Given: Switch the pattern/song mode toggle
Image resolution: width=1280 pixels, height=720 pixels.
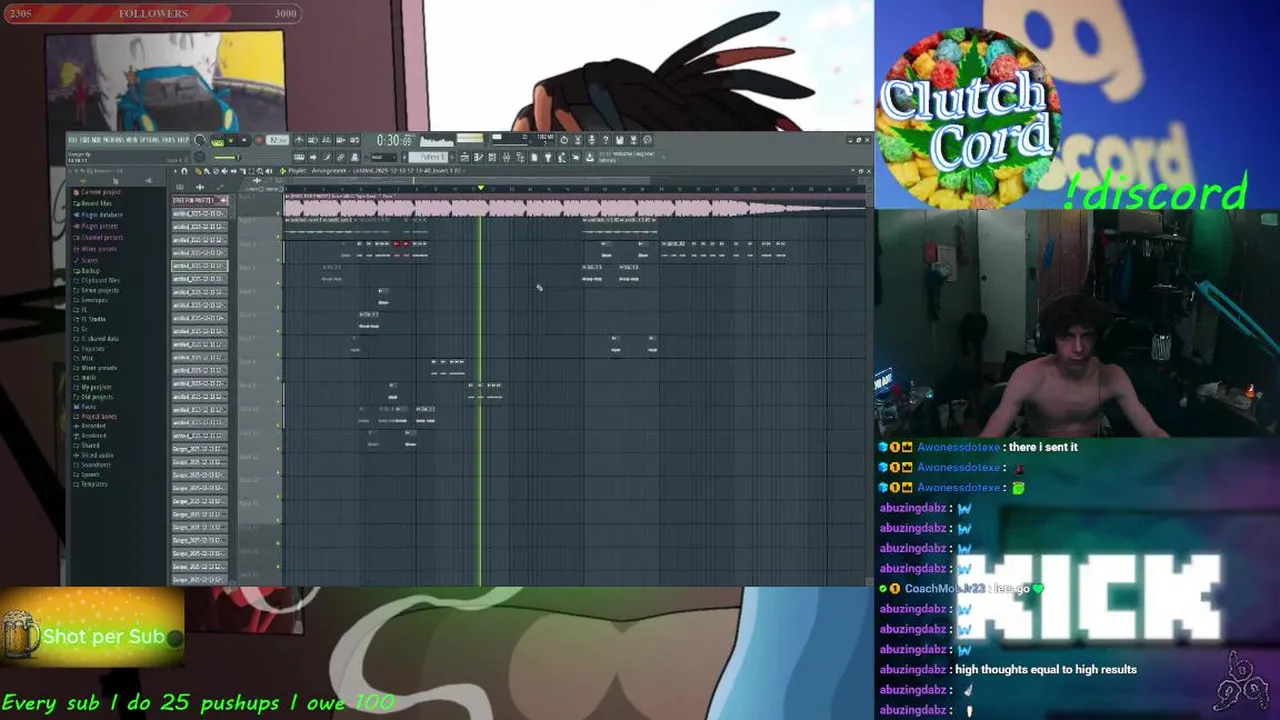Looking at the screenshot, I should point(217,141).
